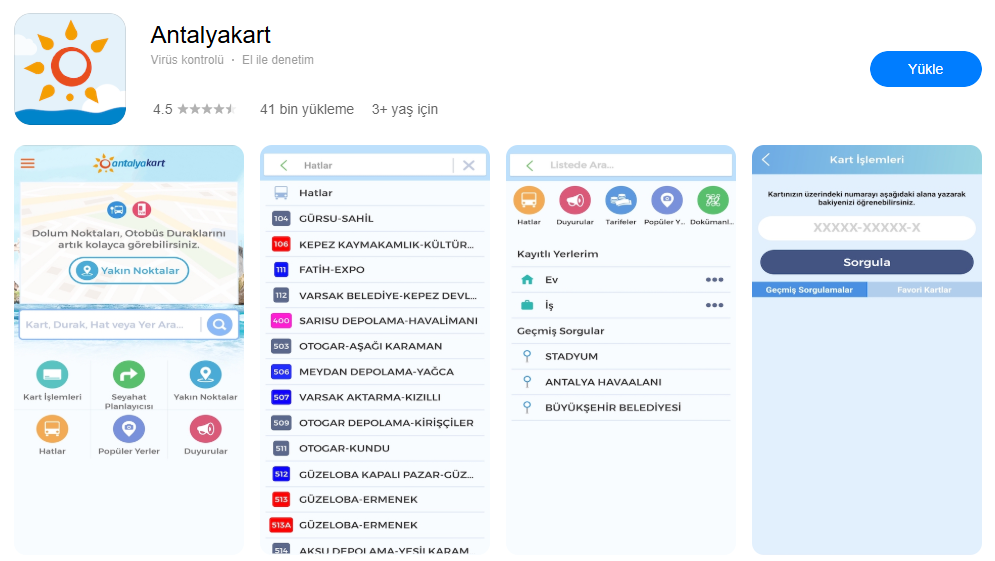Select the 111 FATİH-EXPO line
995x561 pixels.
pos(375,270)
